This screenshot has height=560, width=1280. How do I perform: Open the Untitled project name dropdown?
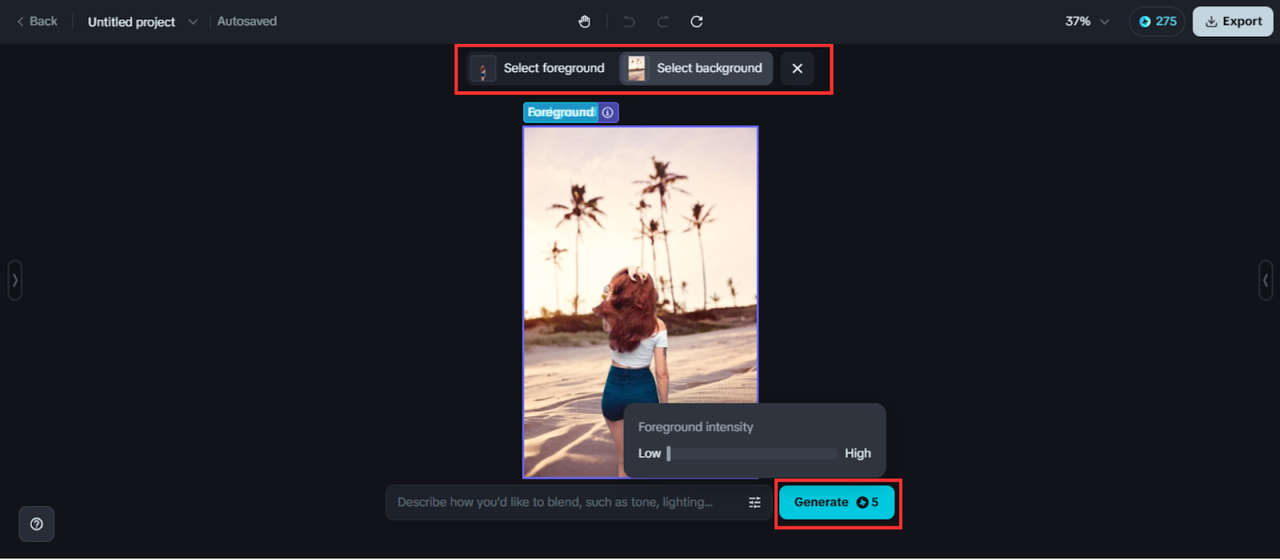click(x=142, y=21)
